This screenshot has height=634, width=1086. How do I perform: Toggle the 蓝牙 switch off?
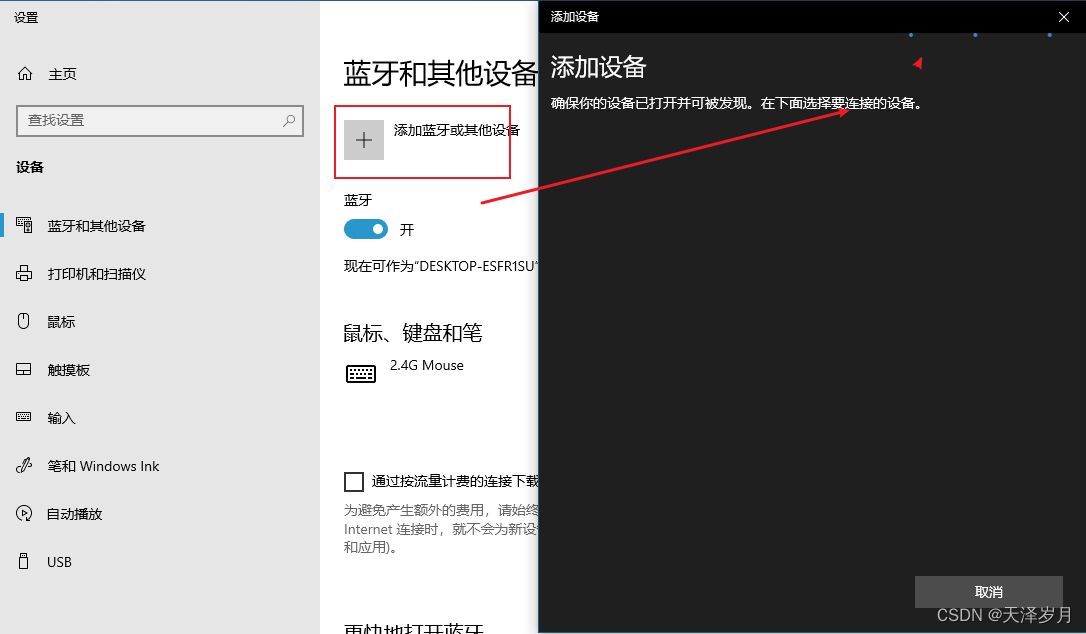[x=365, y=229]
